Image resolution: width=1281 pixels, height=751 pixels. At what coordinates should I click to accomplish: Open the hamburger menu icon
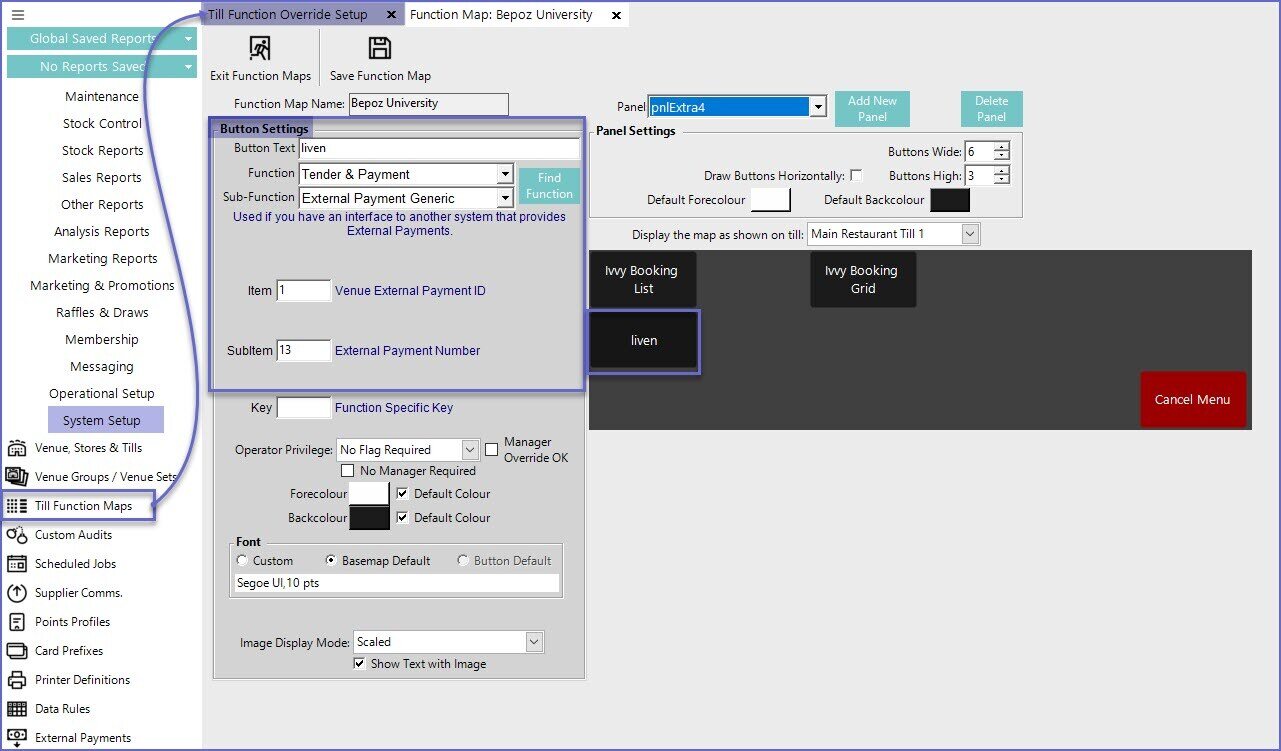pos(17,15)
